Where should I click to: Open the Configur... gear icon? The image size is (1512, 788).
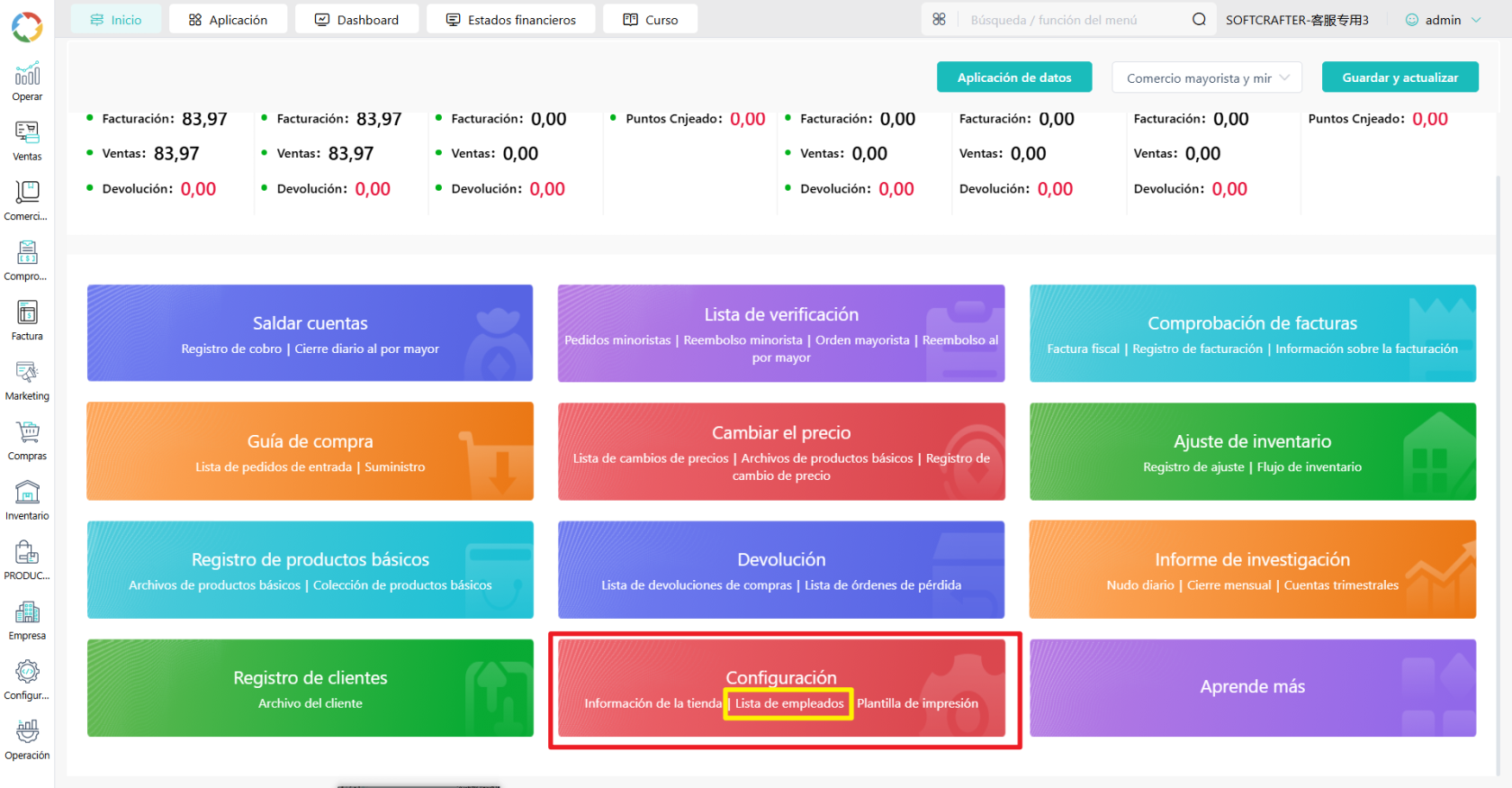click(28, 672)
